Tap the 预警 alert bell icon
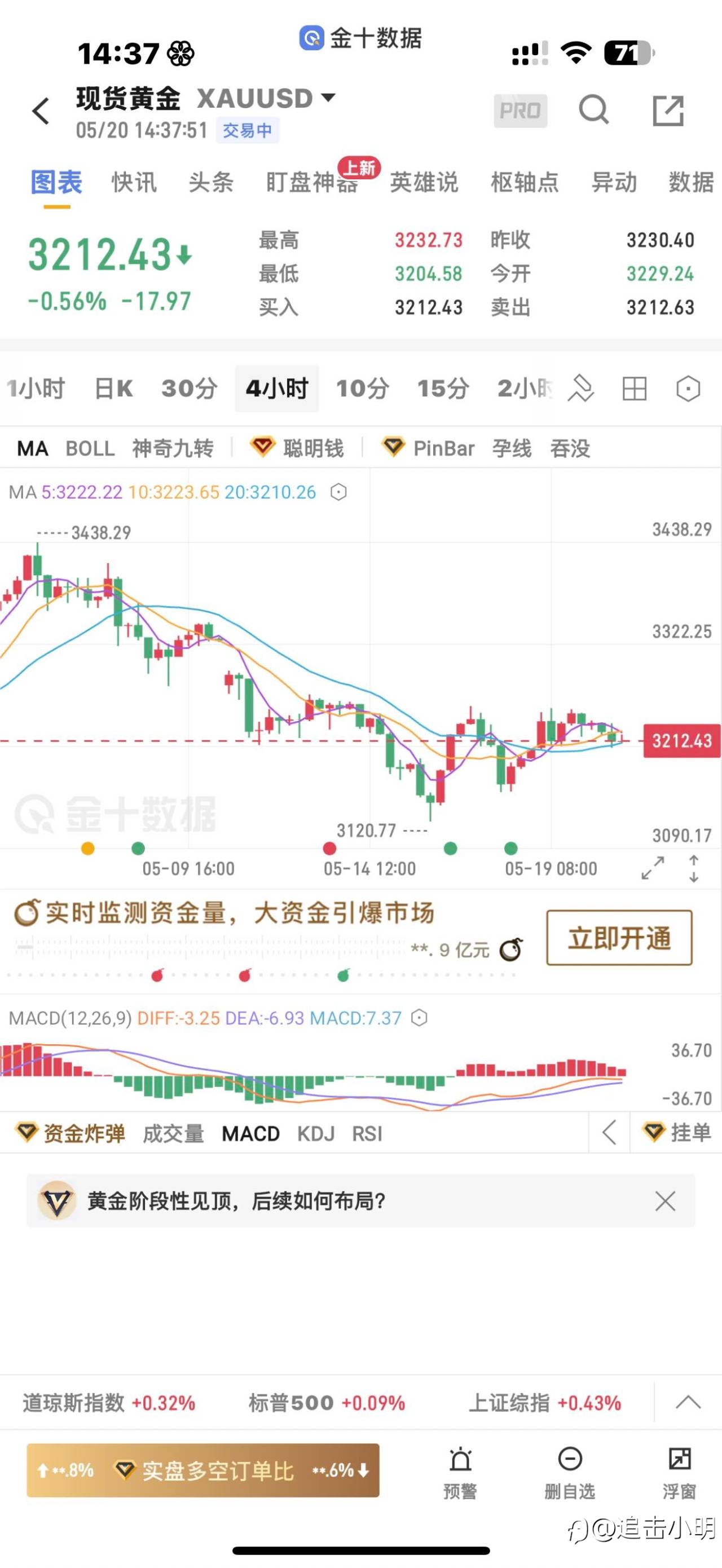The width and height of the screenshot is (722, 1568). tap(460, 1473)
